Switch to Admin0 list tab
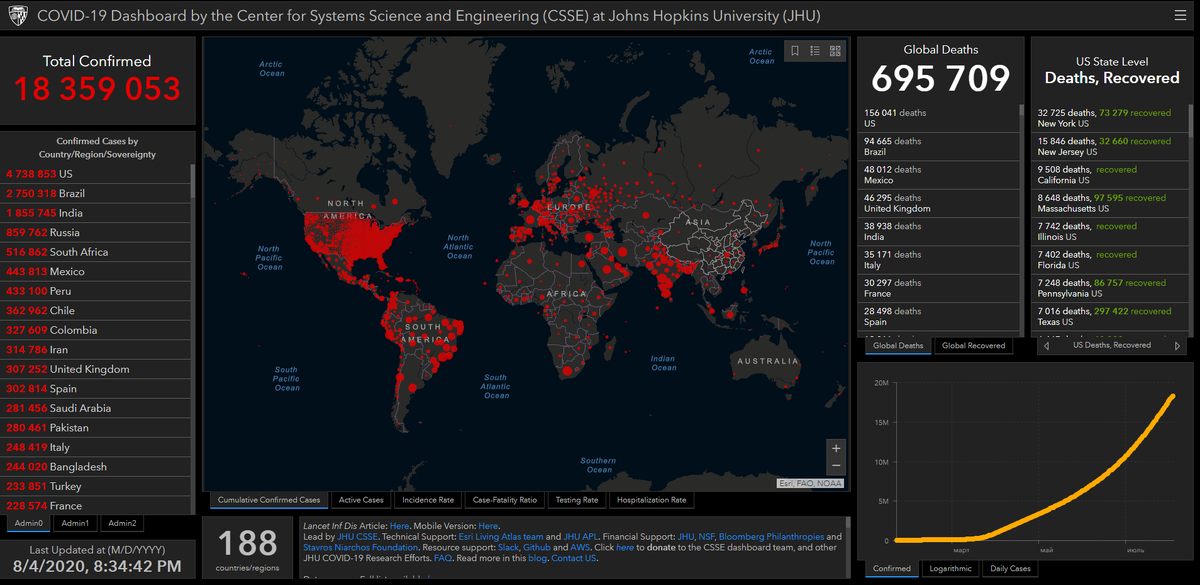Image resolution: width=1200 pixels, height=585 pixels. click(29, 523)
